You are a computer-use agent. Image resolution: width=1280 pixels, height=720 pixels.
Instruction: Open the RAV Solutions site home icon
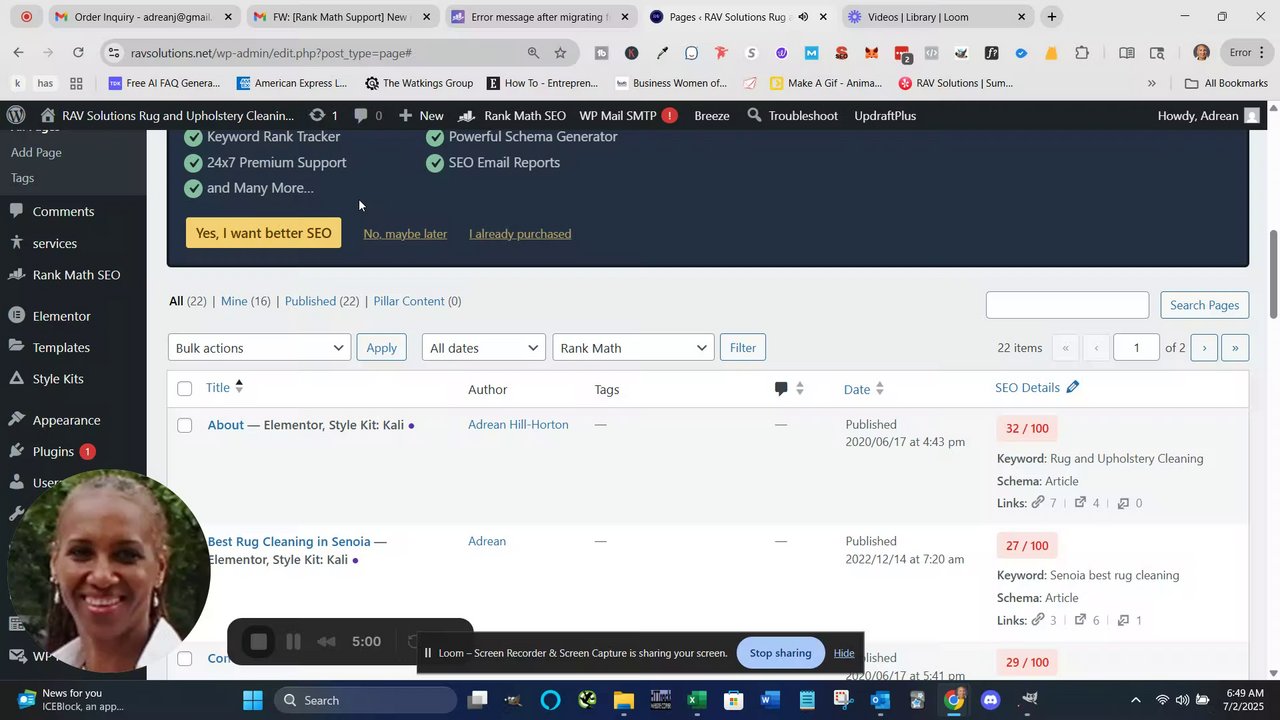tap(47, 115)
